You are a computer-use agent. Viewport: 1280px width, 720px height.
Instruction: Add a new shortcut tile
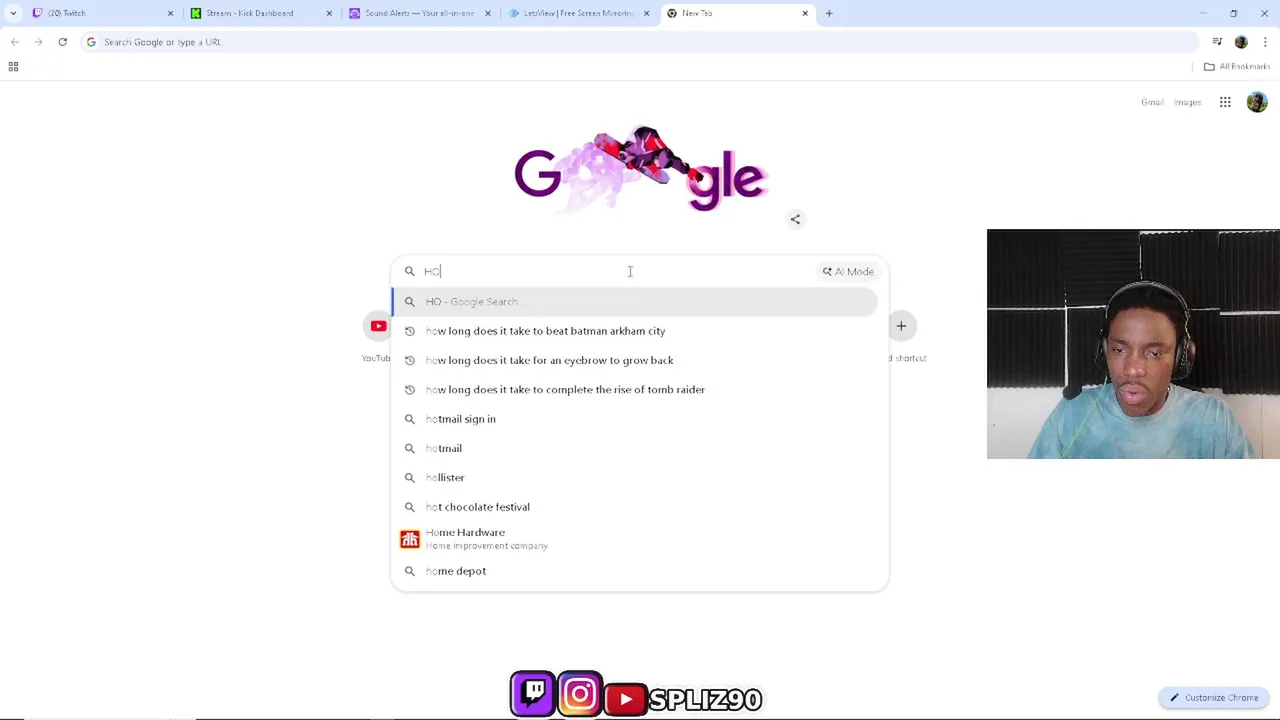pyautogui.click(x=901, y=326)
